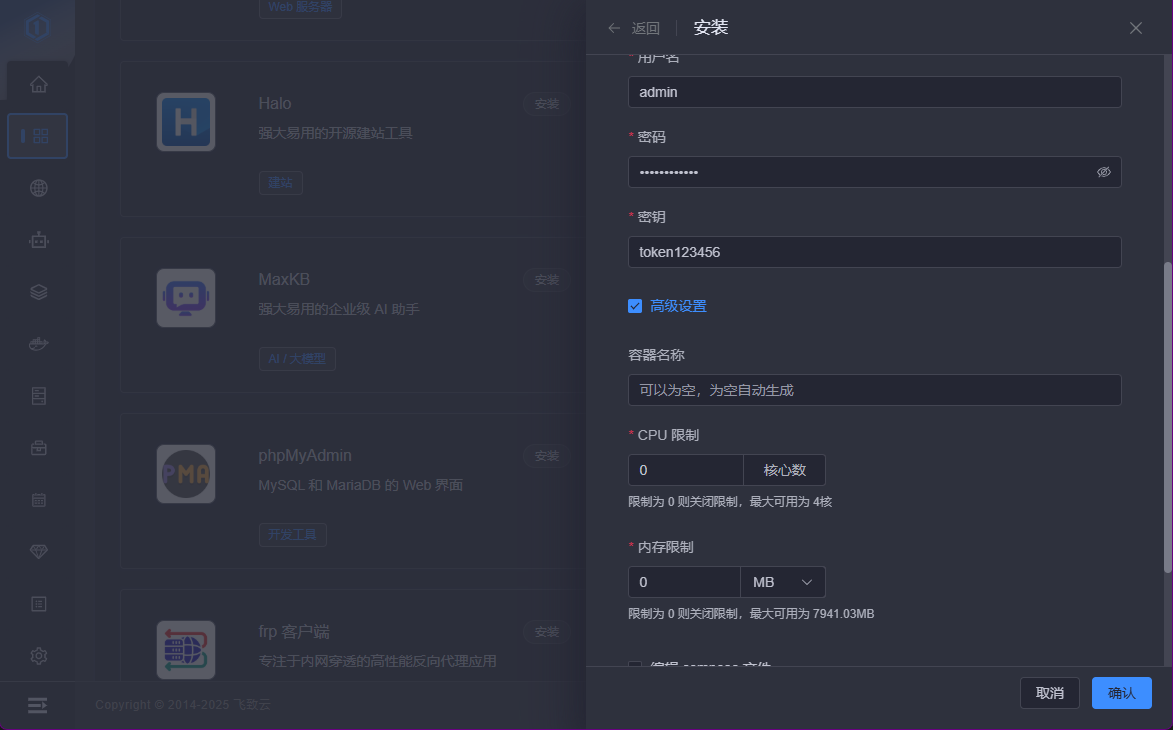Open the AI robot section in sidebar
Screen dimensions: 1173x730
pyautogui.click(x=38, y=240)
